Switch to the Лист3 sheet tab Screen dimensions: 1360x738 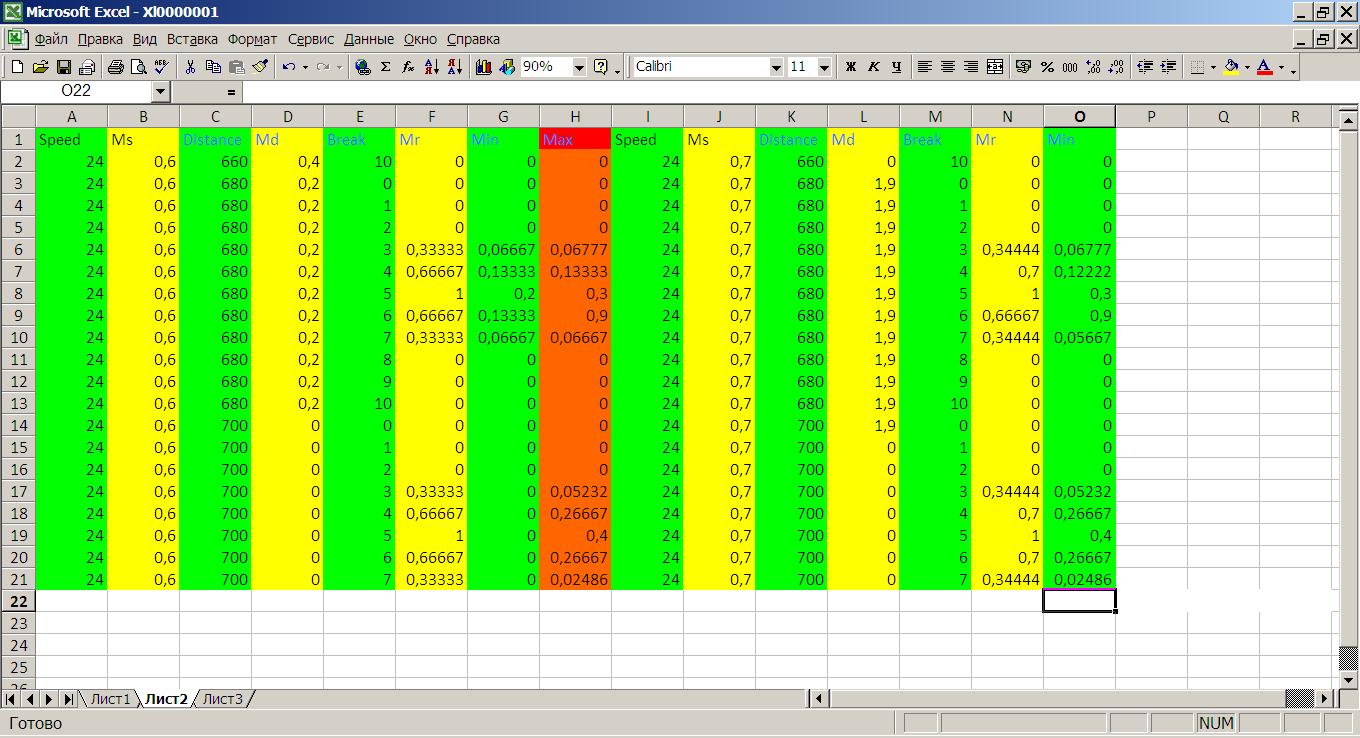pyautogui.click(x=222, y=699)
